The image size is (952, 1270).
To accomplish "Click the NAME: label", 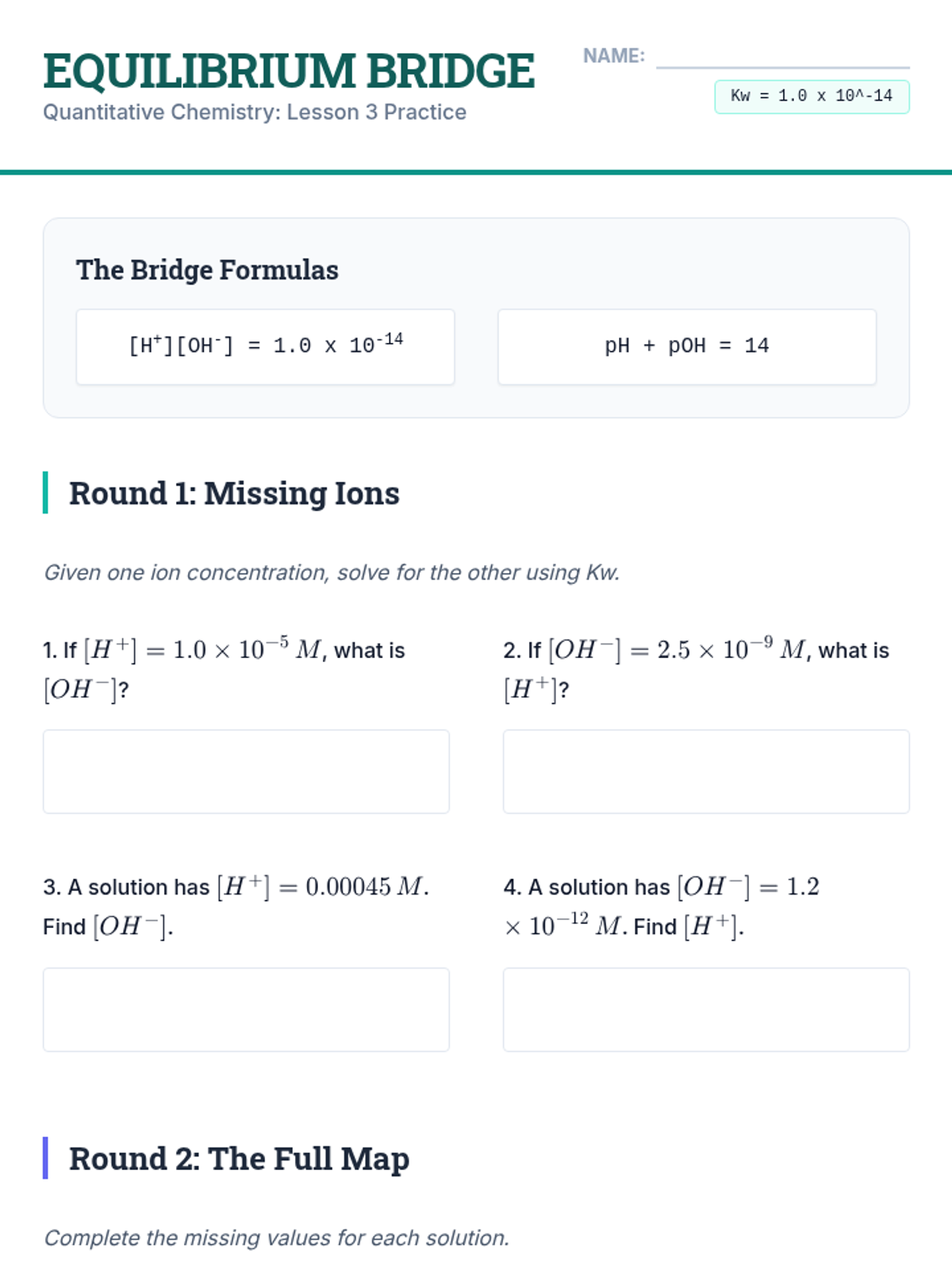I will click(613, 56).
